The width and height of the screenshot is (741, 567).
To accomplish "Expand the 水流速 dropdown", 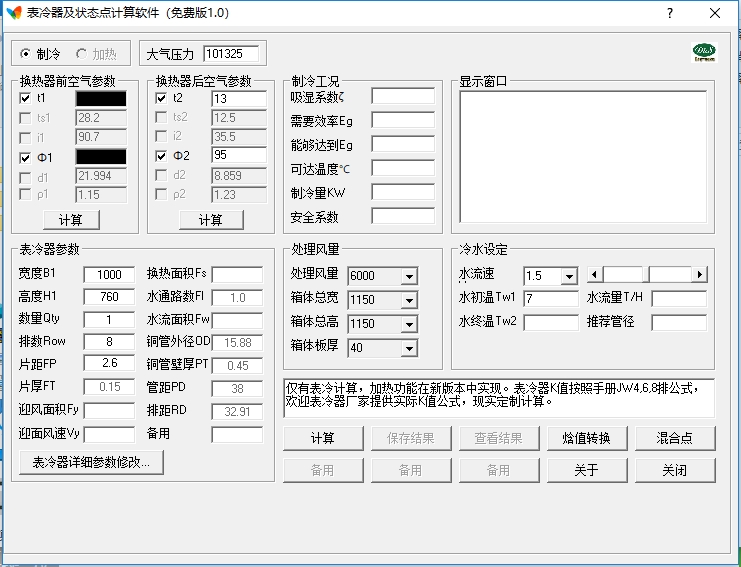I will [x=569, y=276].
